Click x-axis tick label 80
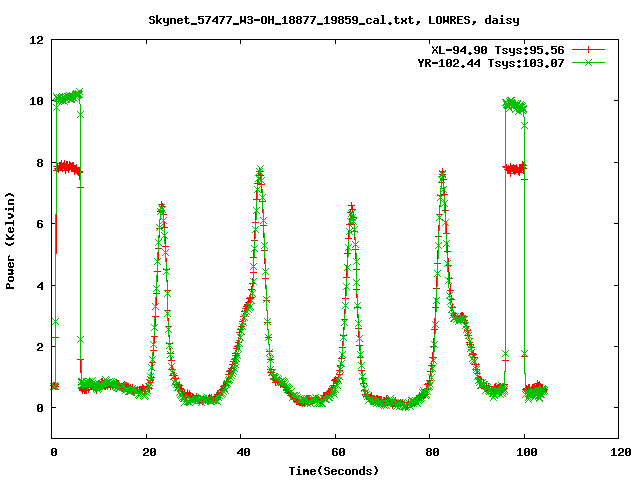This screenshot has height=480, width=640. 432,452
